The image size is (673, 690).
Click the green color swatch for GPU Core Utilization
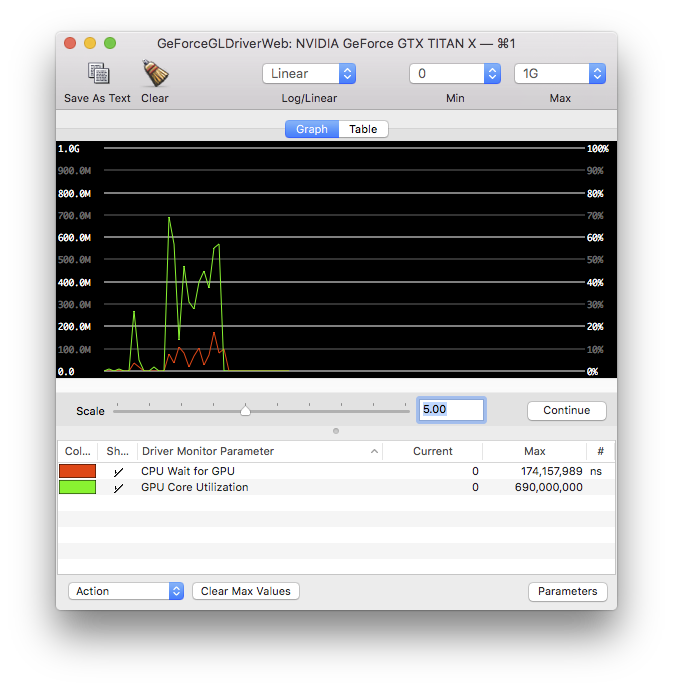pyautogui.click(x=77, y=487)
